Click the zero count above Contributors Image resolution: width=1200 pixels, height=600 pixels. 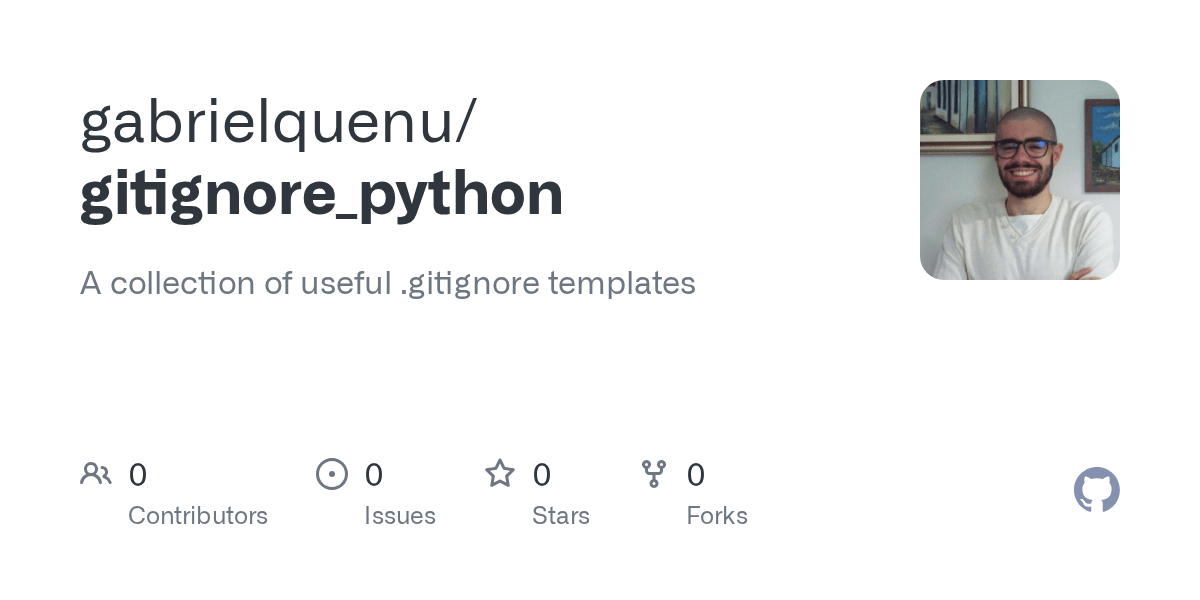tap(138, 475)
